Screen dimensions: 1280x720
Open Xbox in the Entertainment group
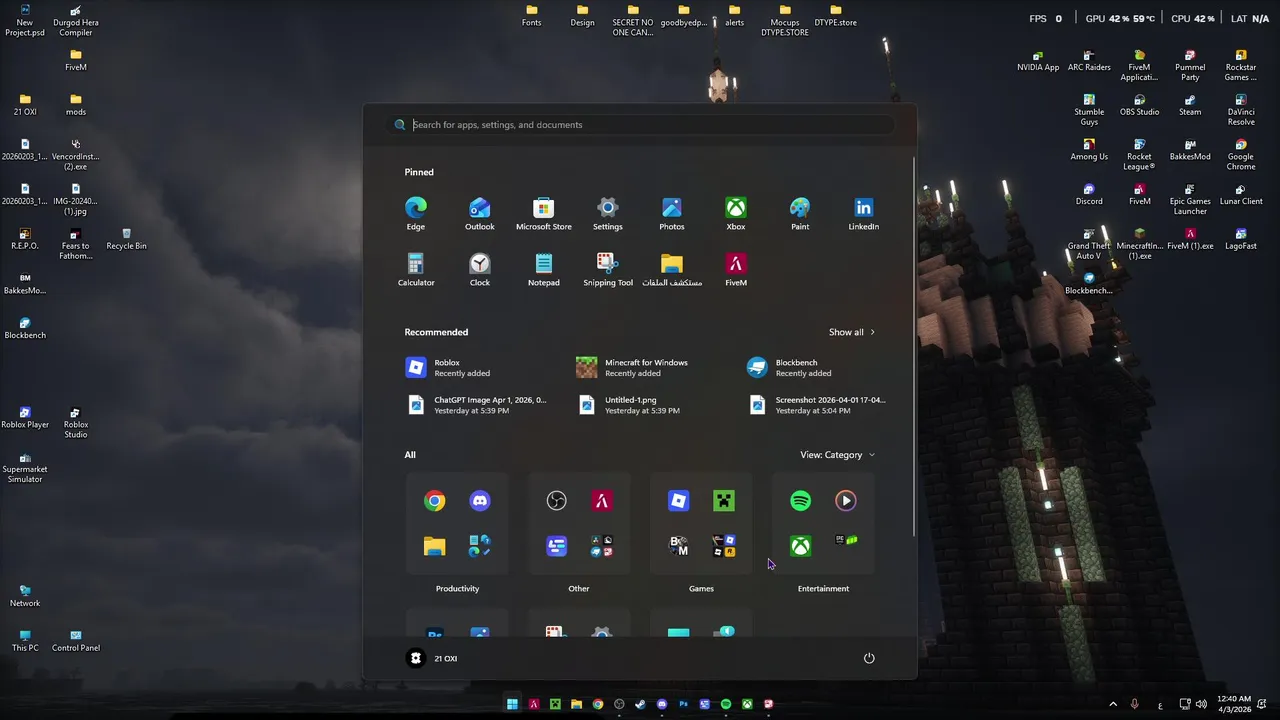(800, 546)
